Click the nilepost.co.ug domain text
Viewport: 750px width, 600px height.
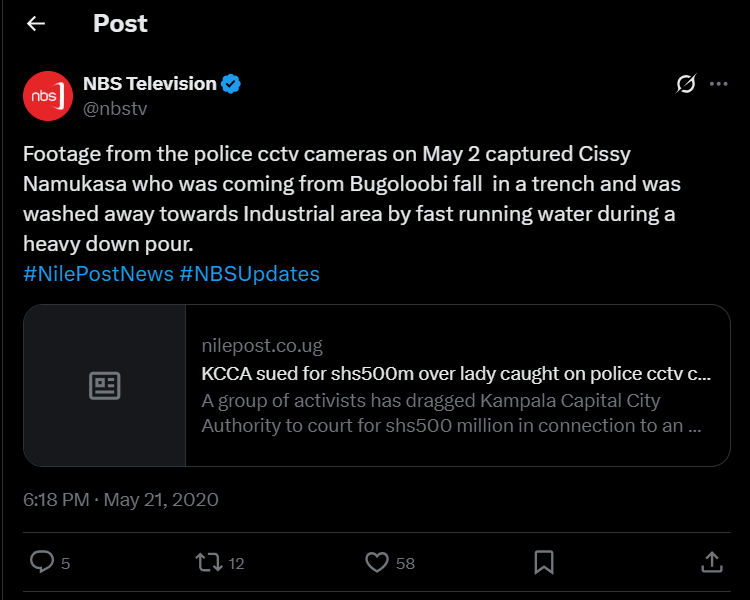(x=262, y=347)
